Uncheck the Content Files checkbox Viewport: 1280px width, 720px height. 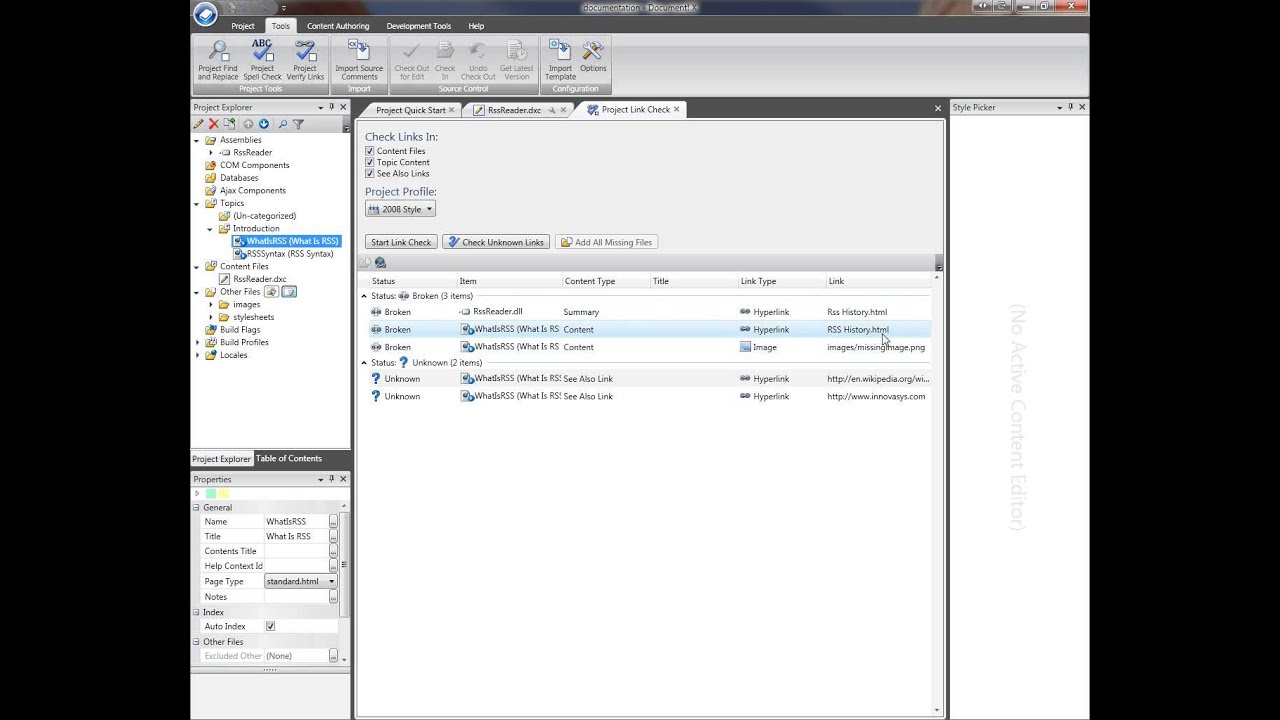point(370,151)
